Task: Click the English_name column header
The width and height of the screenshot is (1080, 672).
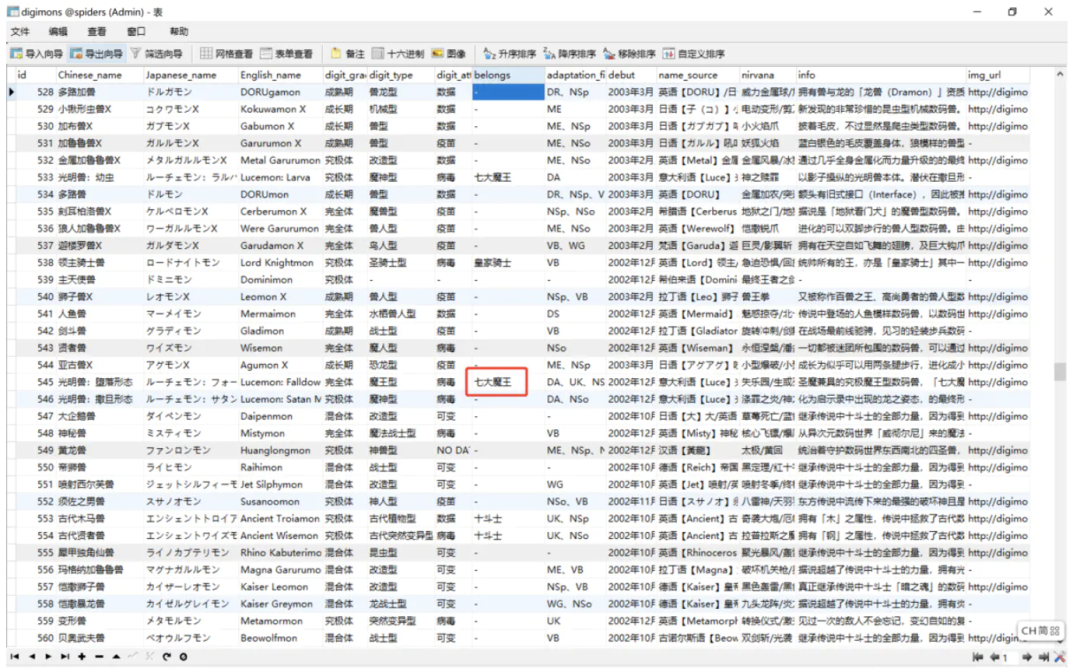Action: click(280, 75)
